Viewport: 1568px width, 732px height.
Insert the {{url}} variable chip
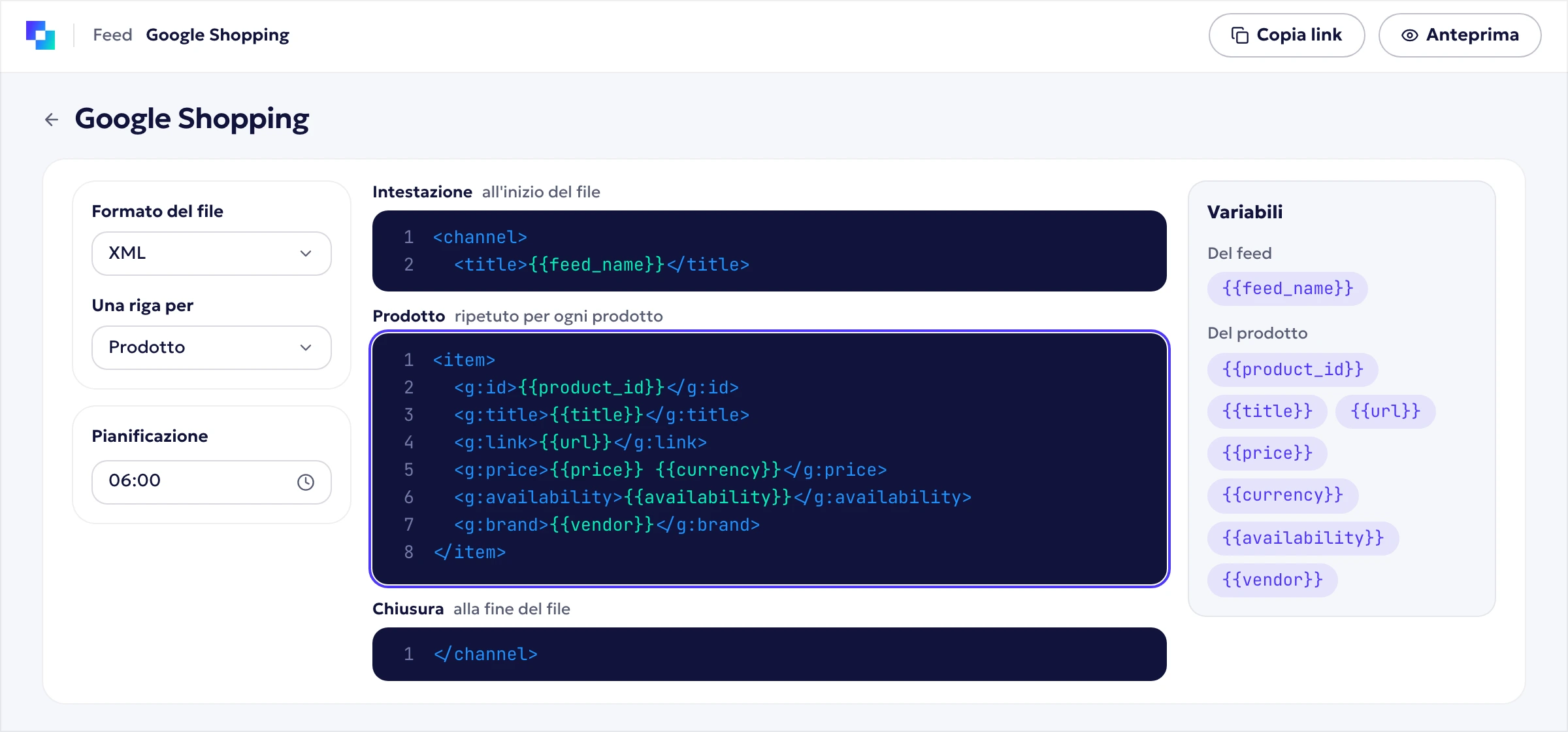1385,412
